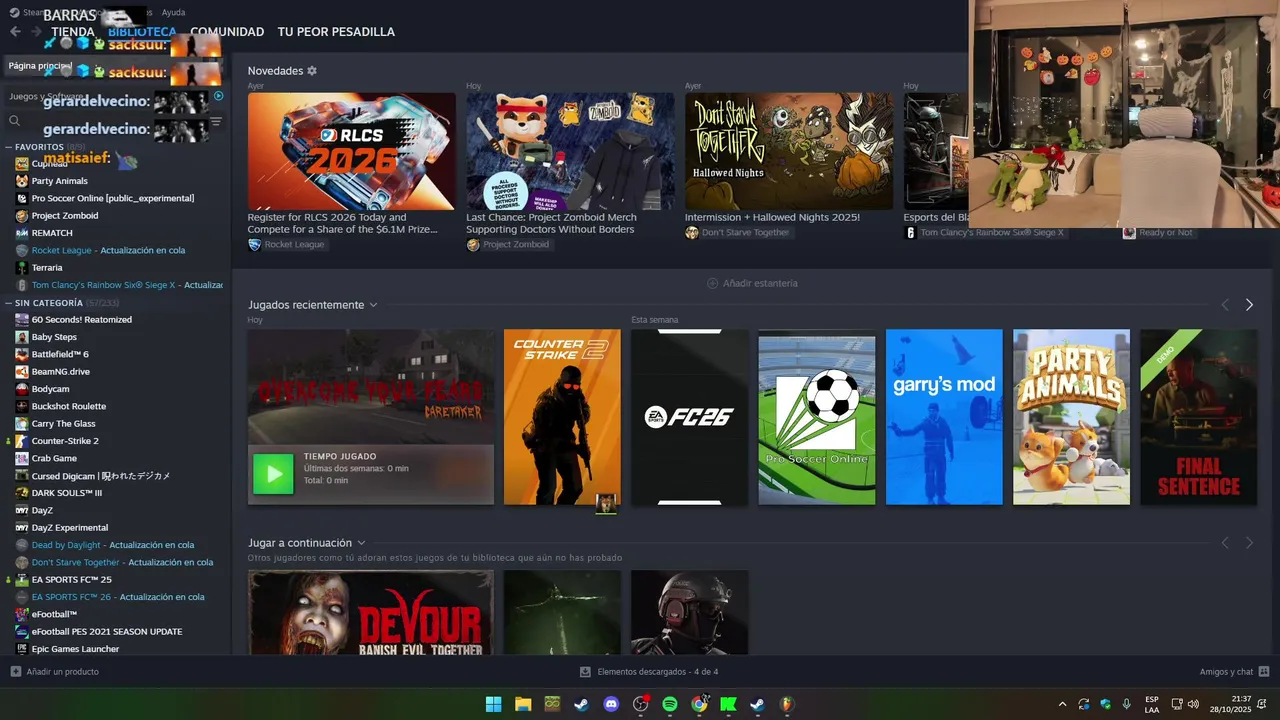Show previous Jugados recientemente games arrow
The height and width of the screenshot is (720, 1280).
point(1225,305)
